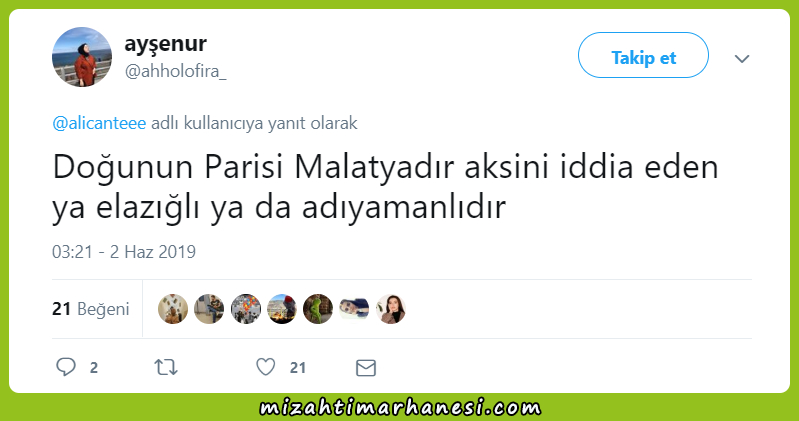The height and width of the screenshot is (421, 799).
Task: Open the Kermit frog liker avatar
Action: 318,309
